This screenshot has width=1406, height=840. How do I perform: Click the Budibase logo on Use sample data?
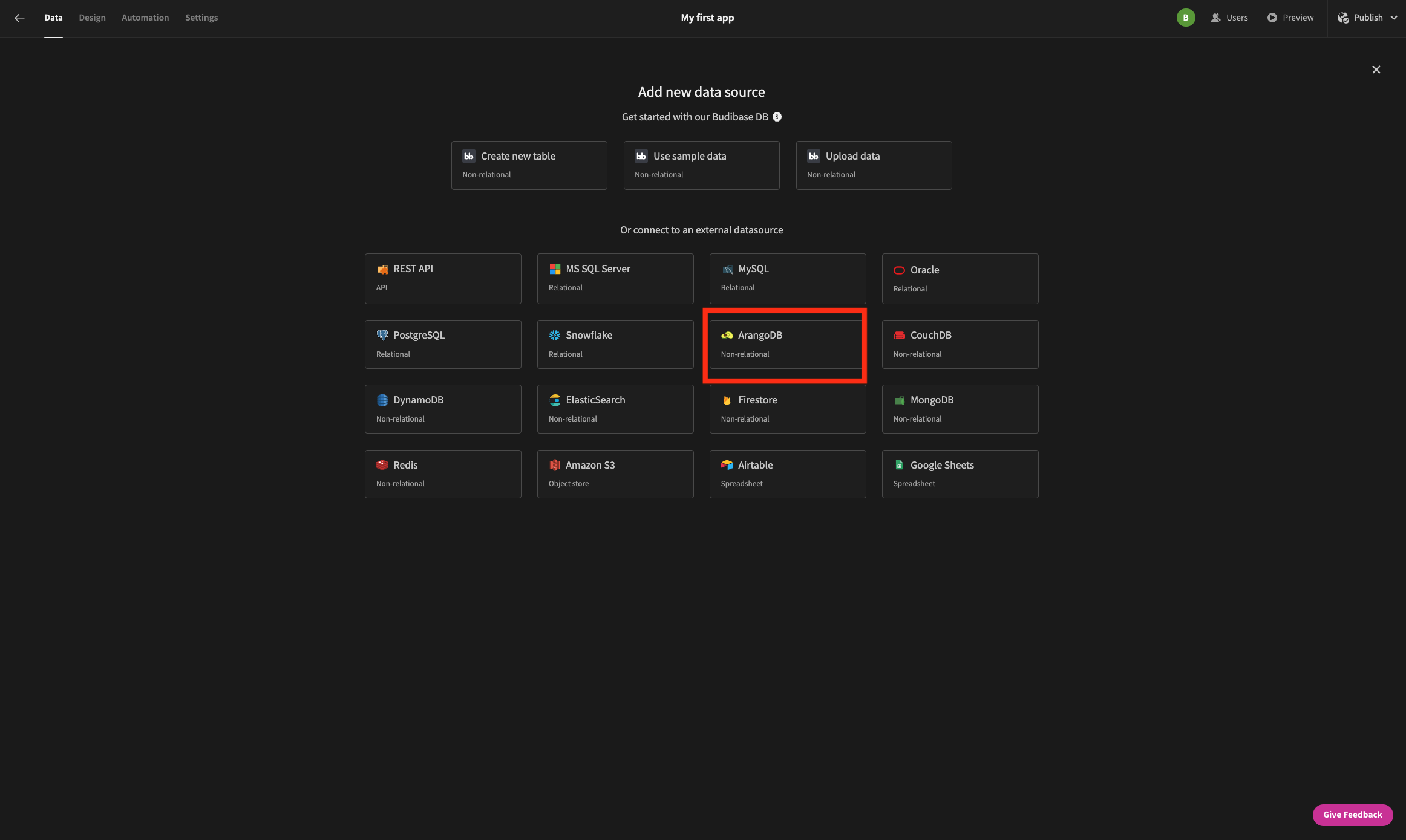click(641, 156)
